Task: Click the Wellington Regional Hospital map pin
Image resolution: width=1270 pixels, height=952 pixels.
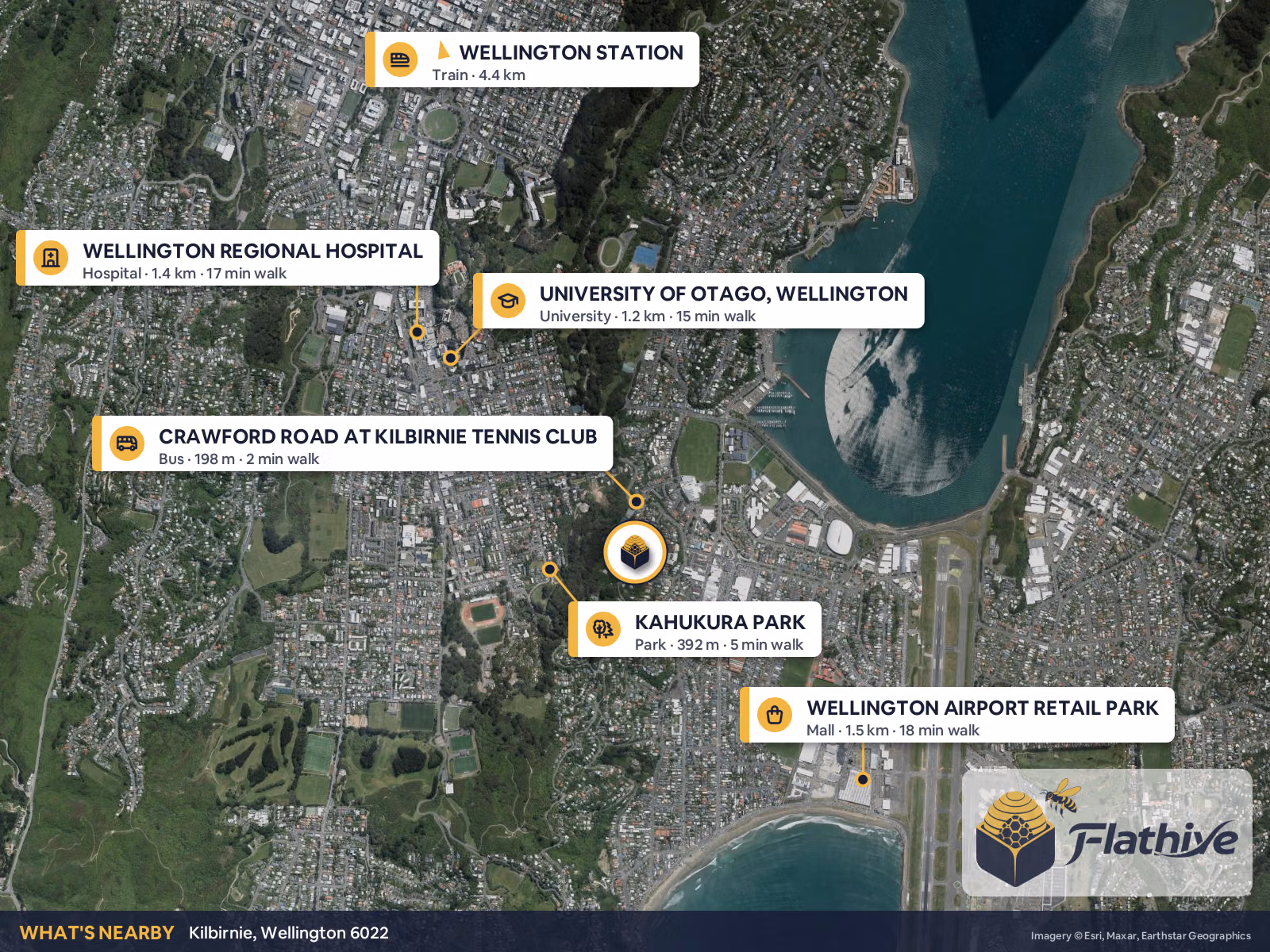Action: (x=417, y=332)
